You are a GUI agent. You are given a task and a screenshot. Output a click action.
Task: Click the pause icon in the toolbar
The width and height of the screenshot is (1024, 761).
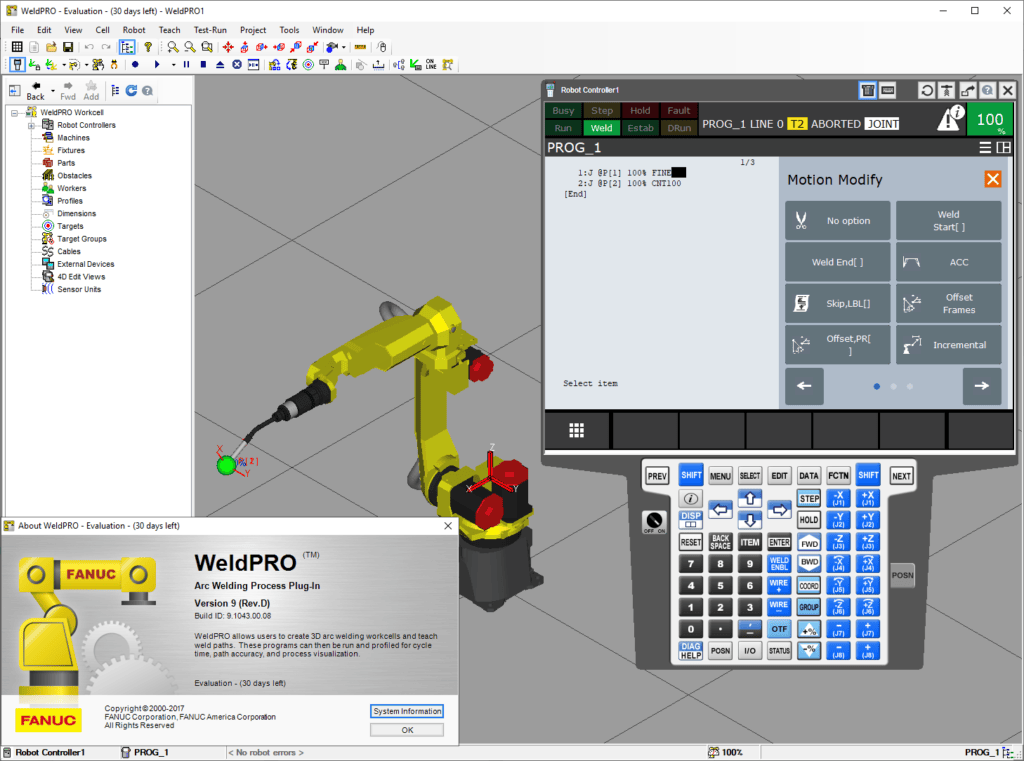(186, 64)
